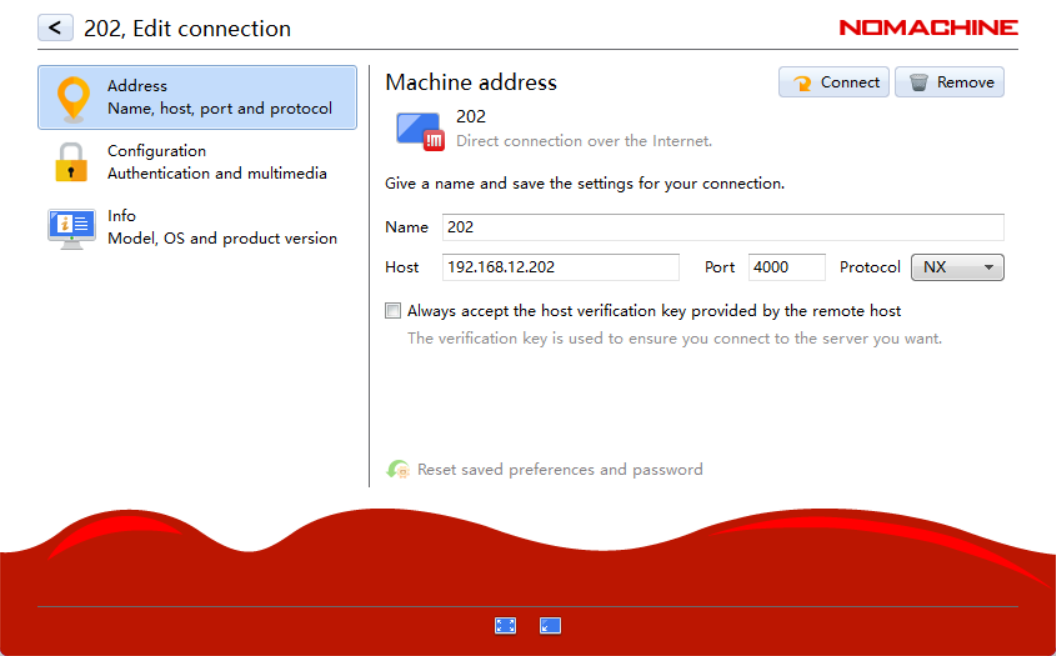
Task: Connect to the 202 machine
Action: [834, 82]
